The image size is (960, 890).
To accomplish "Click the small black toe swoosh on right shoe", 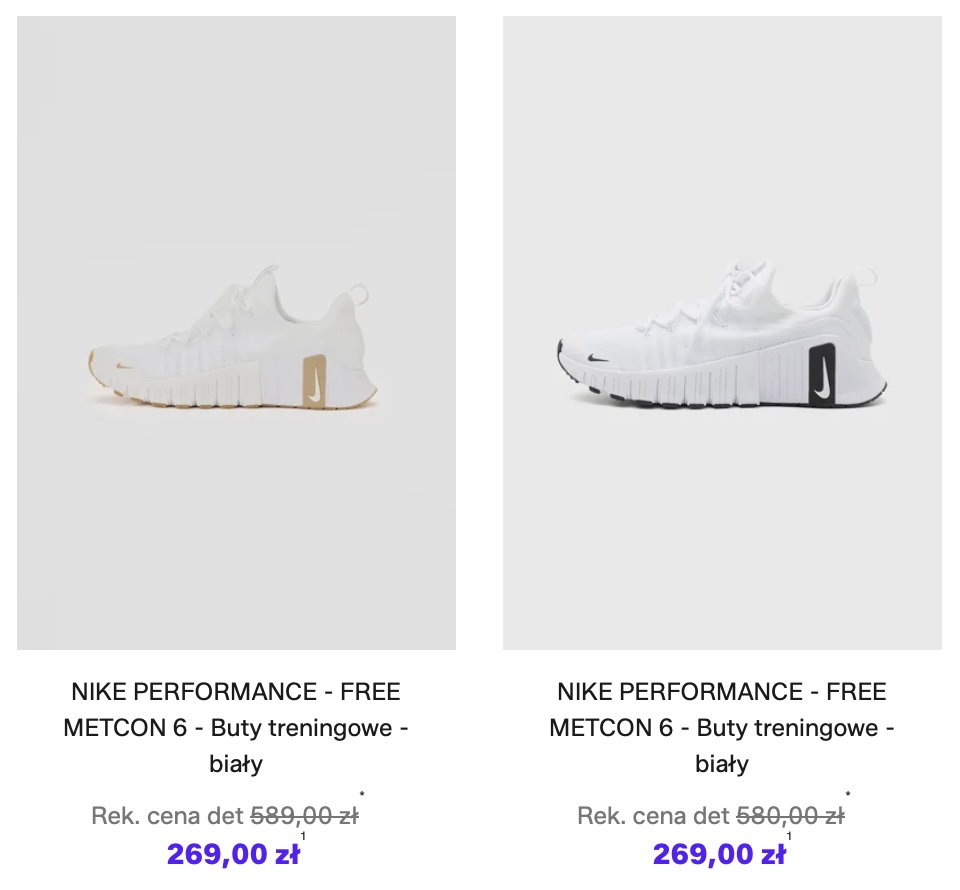I will tap(598, 357).
